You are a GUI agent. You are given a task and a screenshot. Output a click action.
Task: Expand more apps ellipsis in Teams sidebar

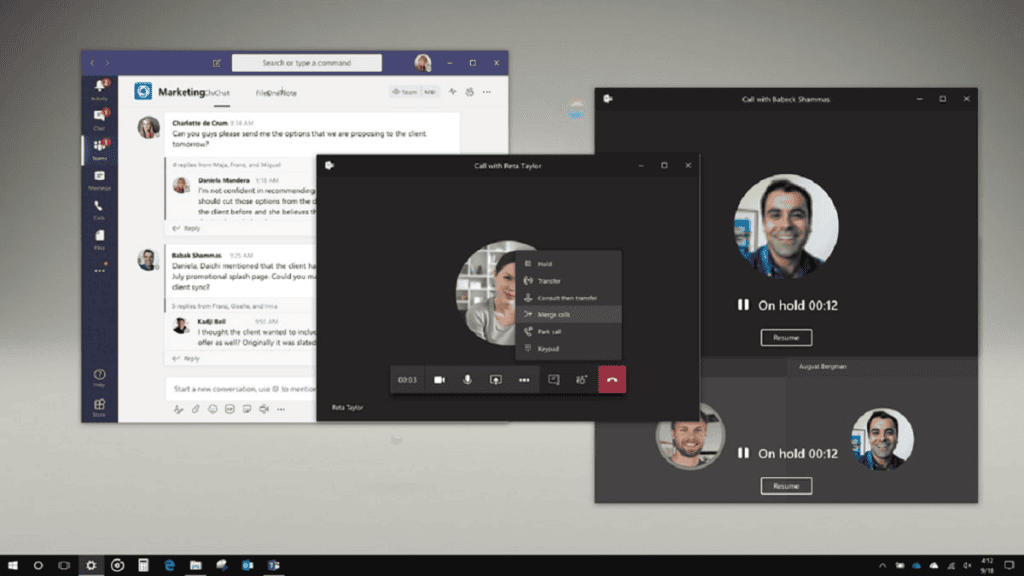[99, 270]
